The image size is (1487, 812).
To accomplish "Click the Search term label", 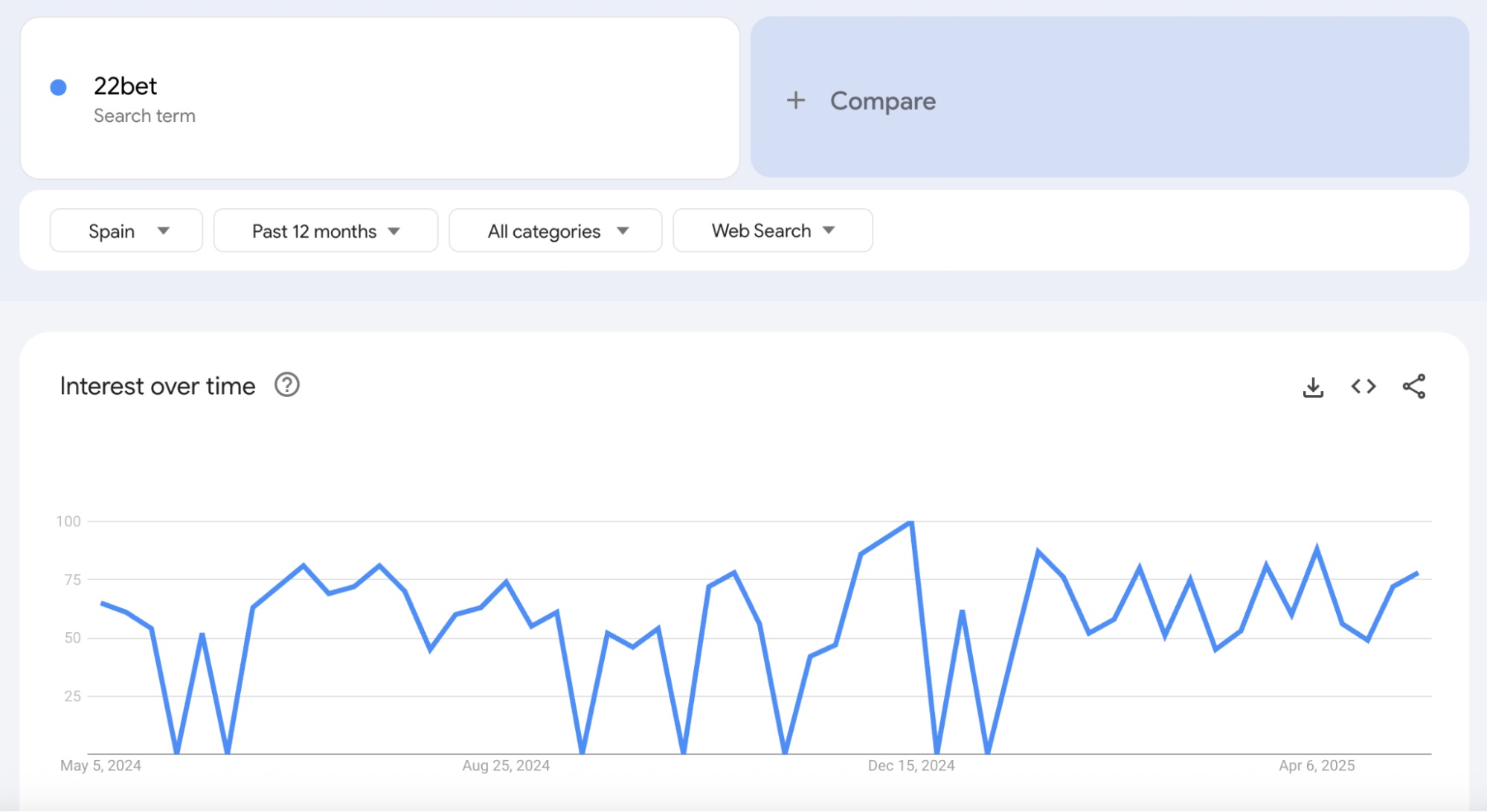I will tap(144, 116).
